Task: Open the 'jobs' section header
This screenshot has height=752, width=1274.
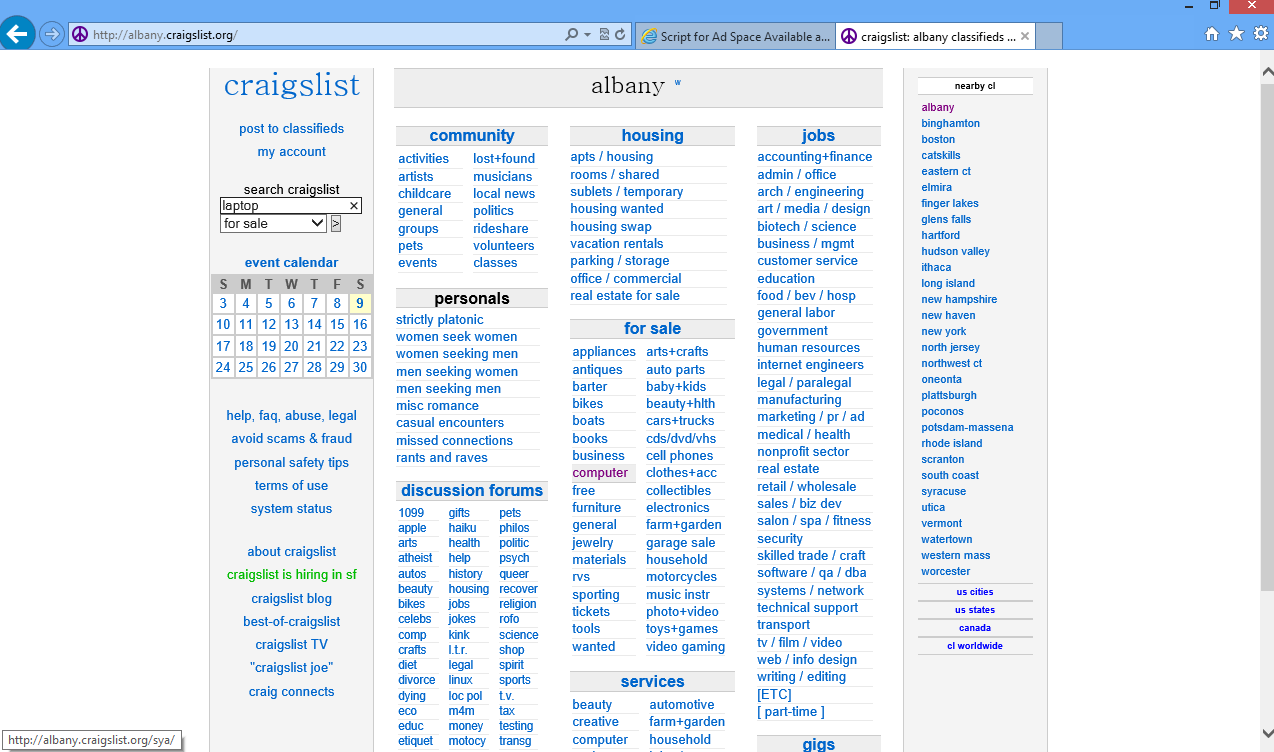Action: pyautogui.click(x=818, y=136)
